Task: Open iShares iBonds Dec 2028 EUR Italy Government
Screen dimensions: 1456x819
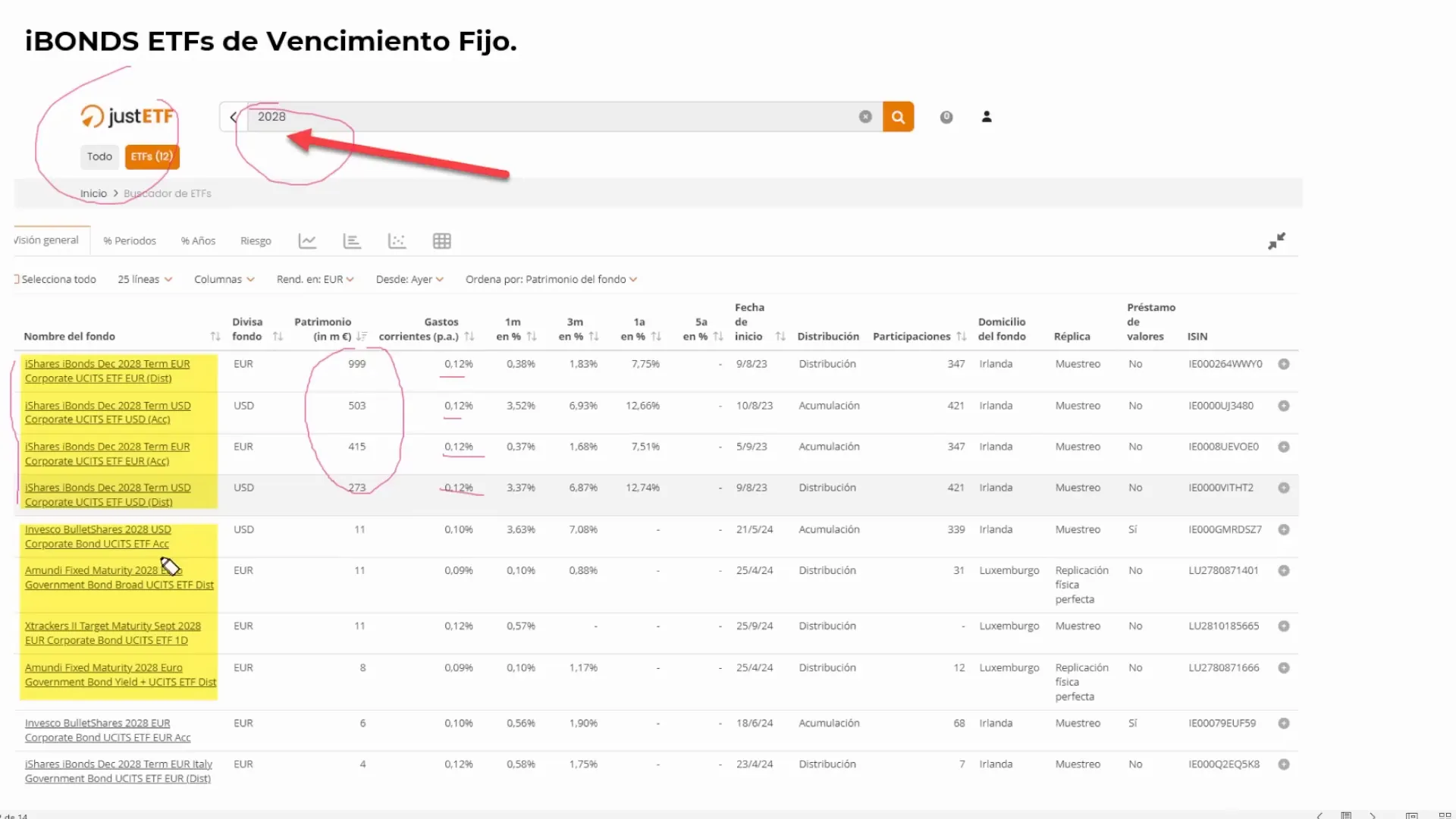Action: click(118, 771)
